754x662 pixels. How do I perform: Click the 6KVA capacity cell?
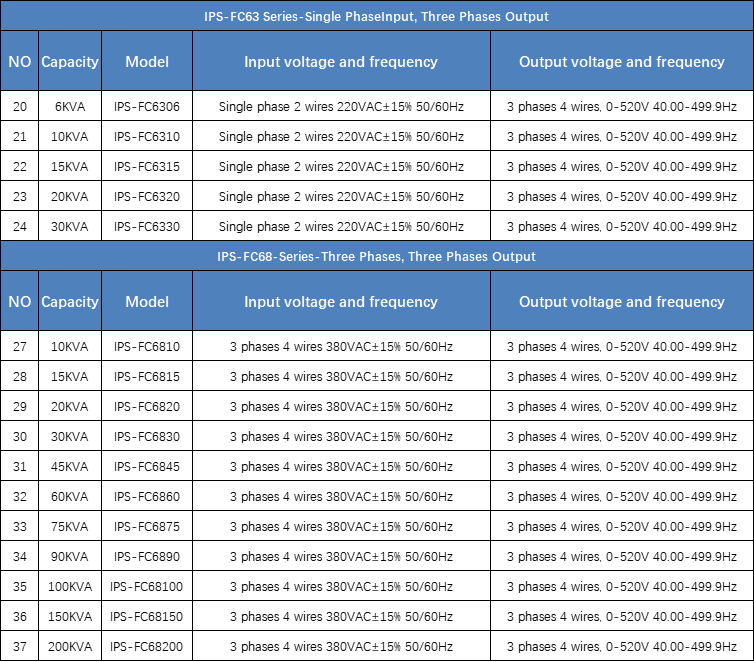(x=70, y=106)
